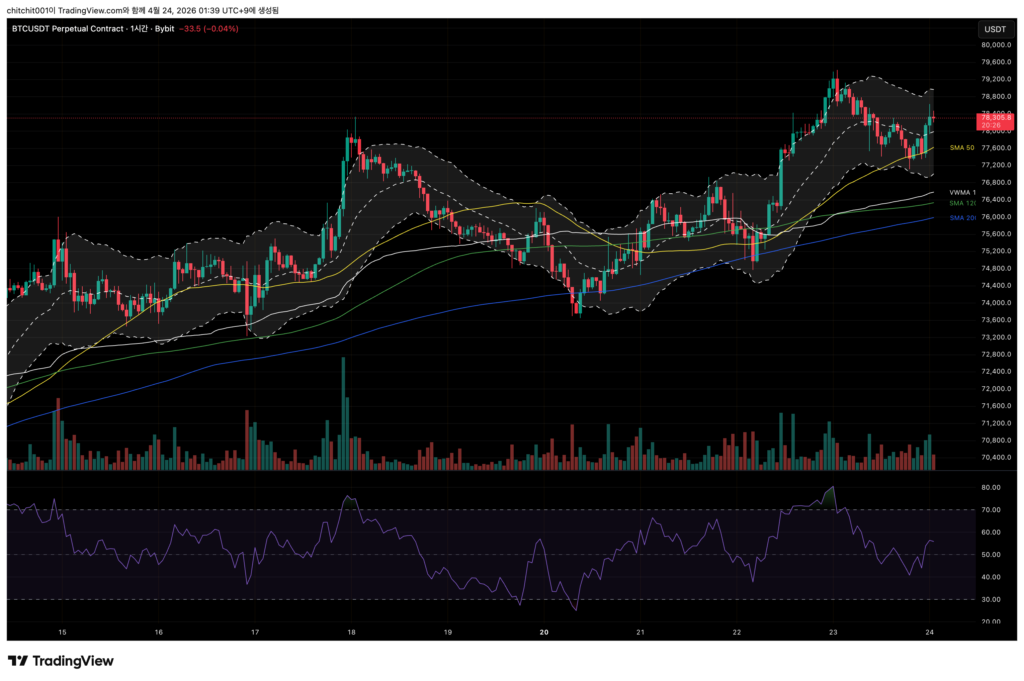
Task: Click the date 18 on time axis
Action: point(352,632)
